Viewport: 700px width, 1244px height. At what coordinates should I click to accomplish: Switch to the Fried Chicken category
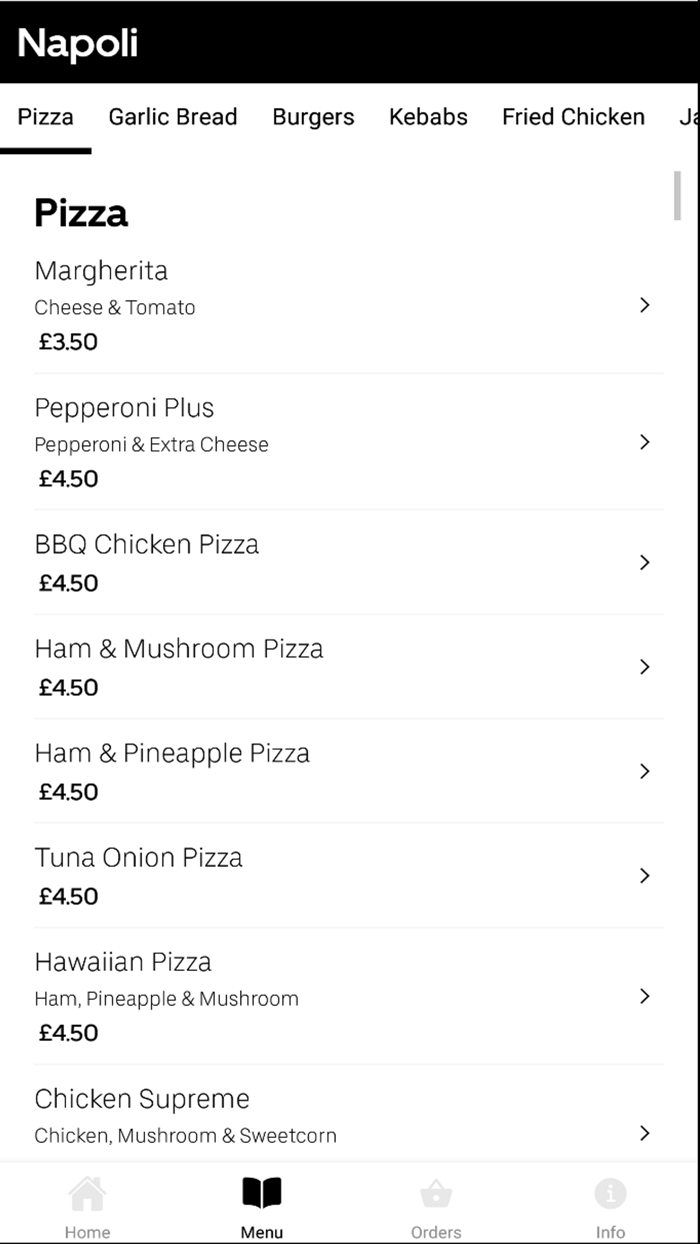pos(573,117)
